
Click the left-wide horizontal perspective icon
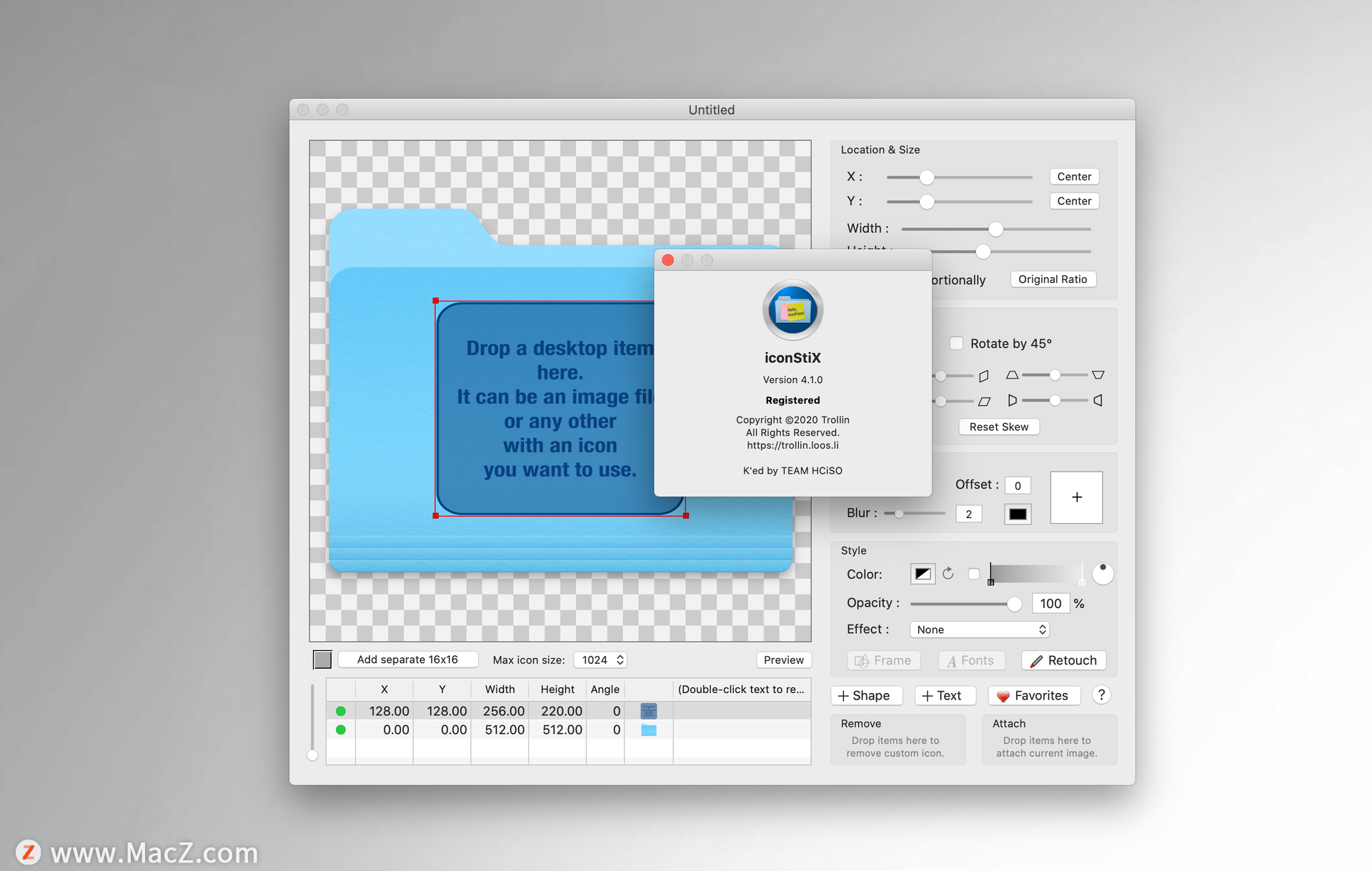(x=1012, y=401)
